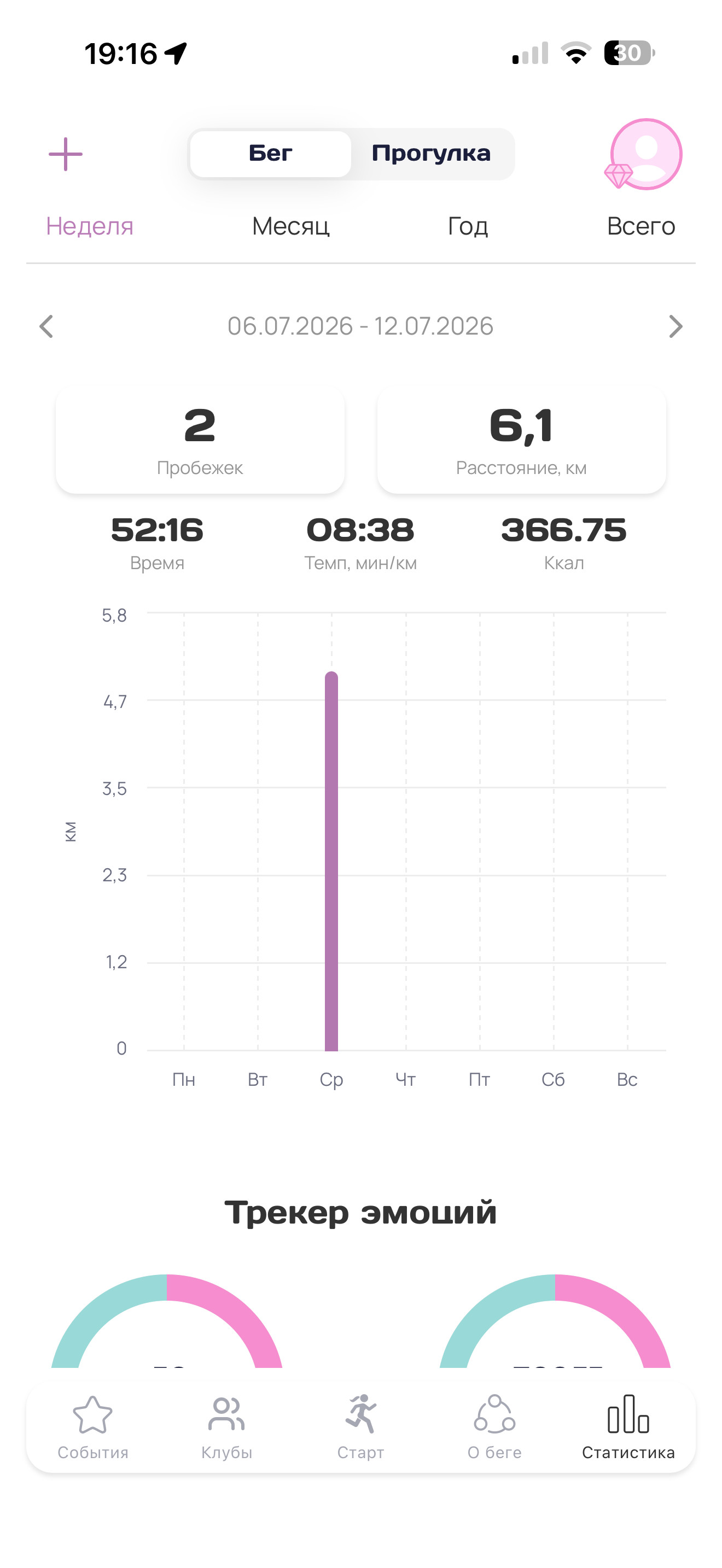The width and height of the screenshot is (722, 1568).
Task: Tap the plus icon to add activity
Action: click(x=66, y=154)
